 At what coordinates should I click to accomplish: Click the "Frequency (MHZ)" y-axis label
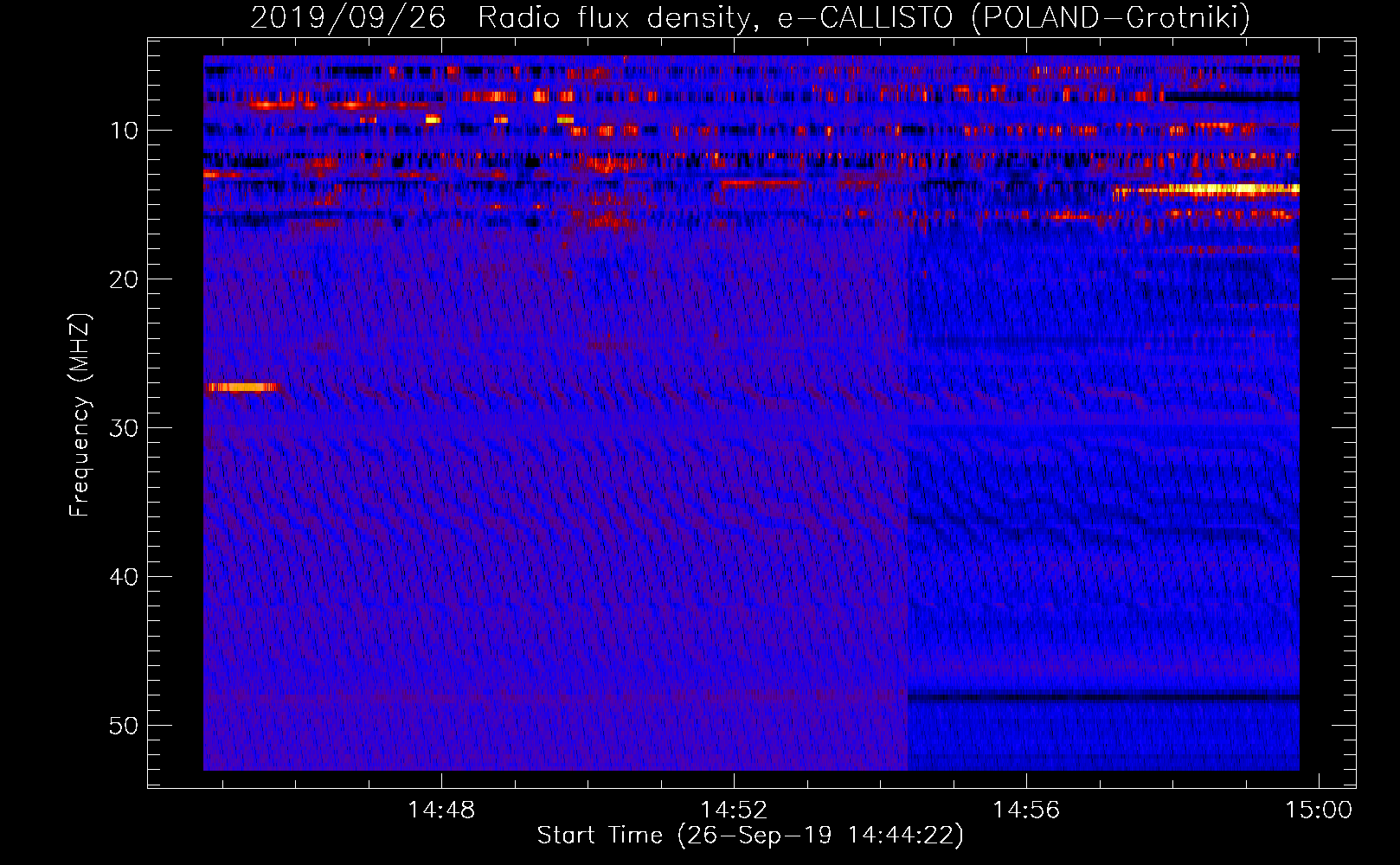tap(80, 415)
